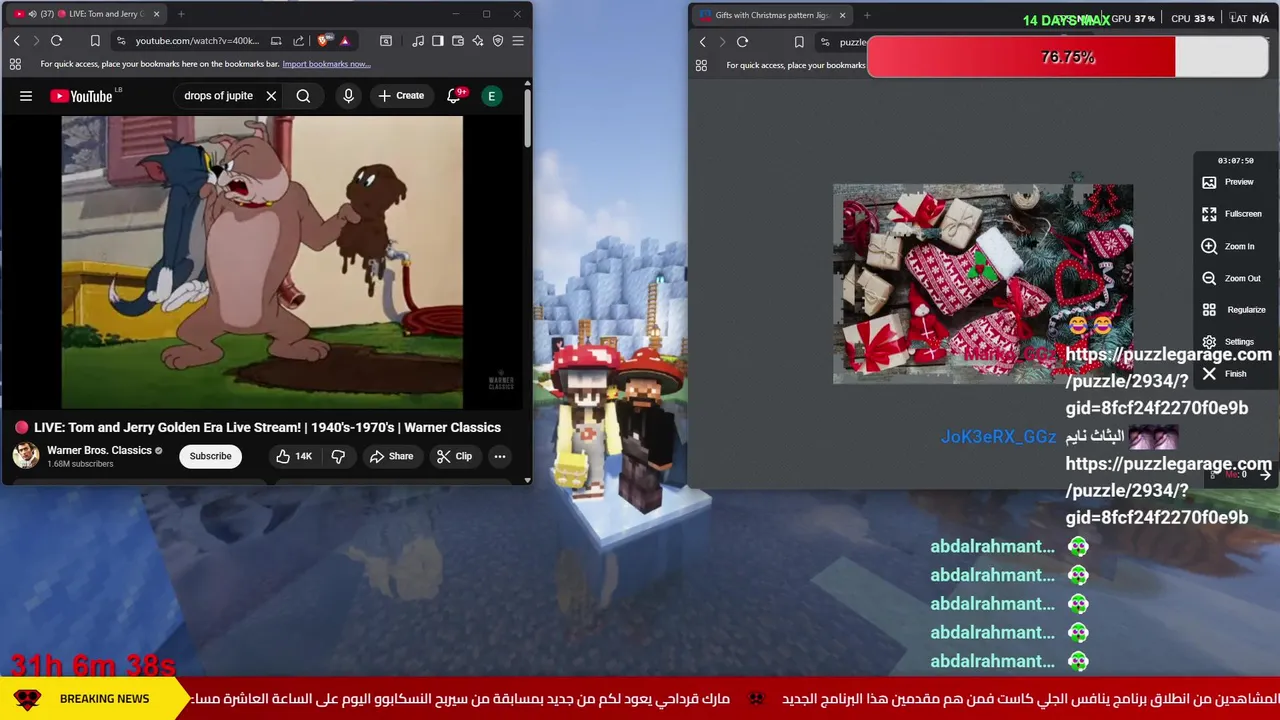The height and width of the screenshot is (720, 1280).
Task: Open the apps grid in puzzle window's bookmarks bar
Action: tap(701, 65)
